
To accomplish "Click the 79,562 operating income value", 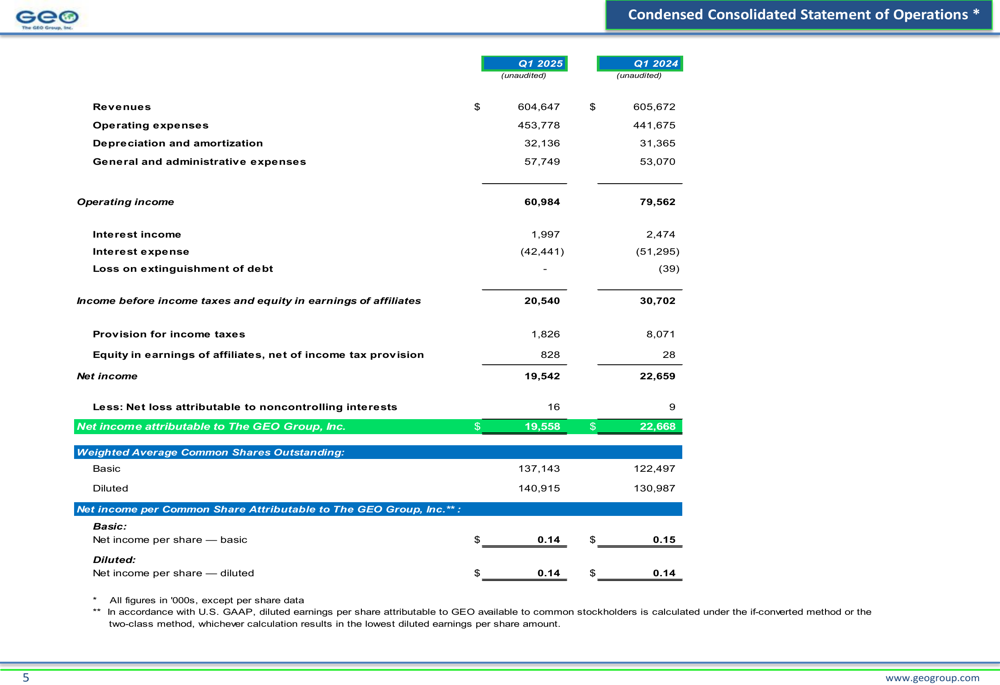I will pos(657,202).
